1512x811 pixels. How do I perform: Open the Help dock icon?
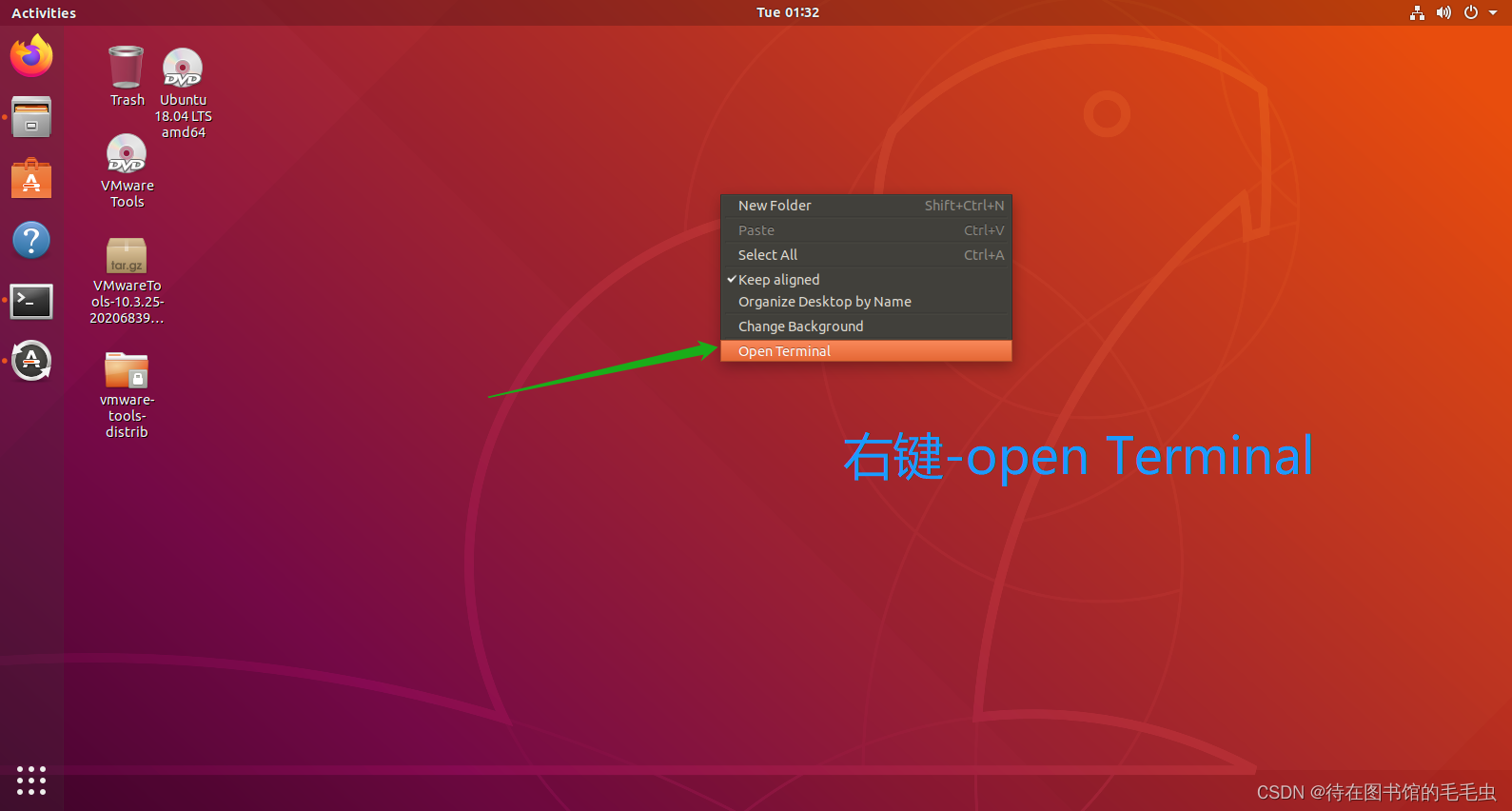pos(31,240)
